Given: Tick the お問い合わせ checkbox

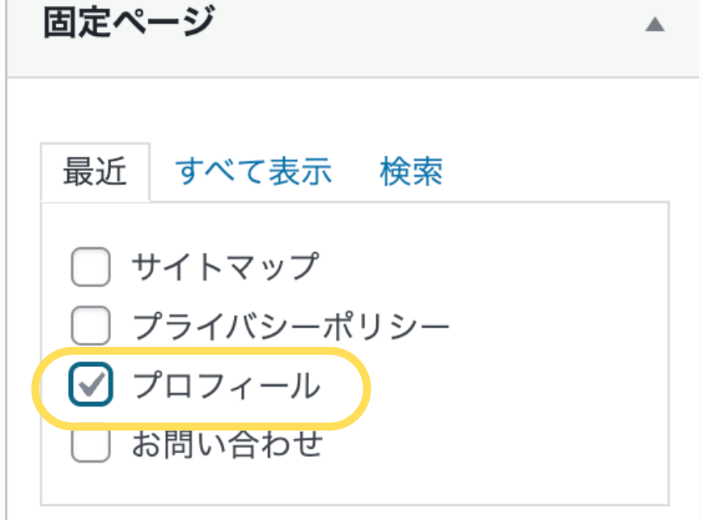Looking at the screenshot, I should point(91,446).
